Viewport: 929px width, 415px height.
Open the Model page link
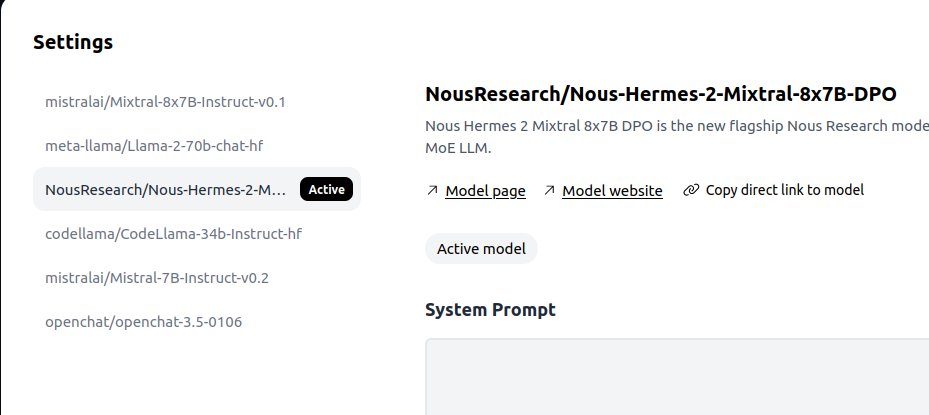pos(485,191)
